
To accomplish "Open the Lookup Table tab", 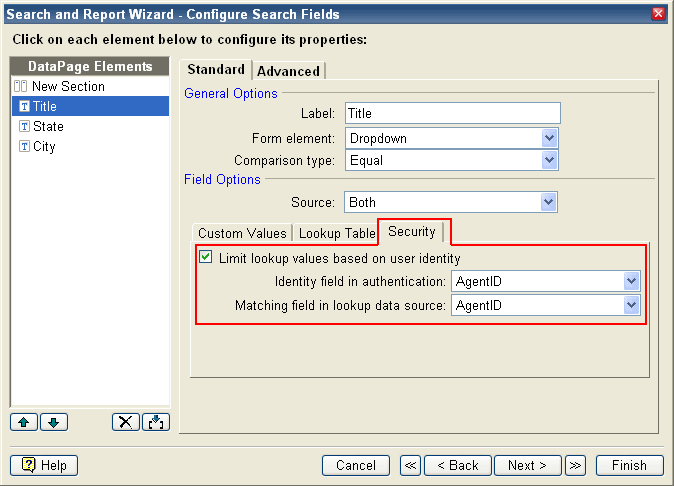I will click(337, 233).
